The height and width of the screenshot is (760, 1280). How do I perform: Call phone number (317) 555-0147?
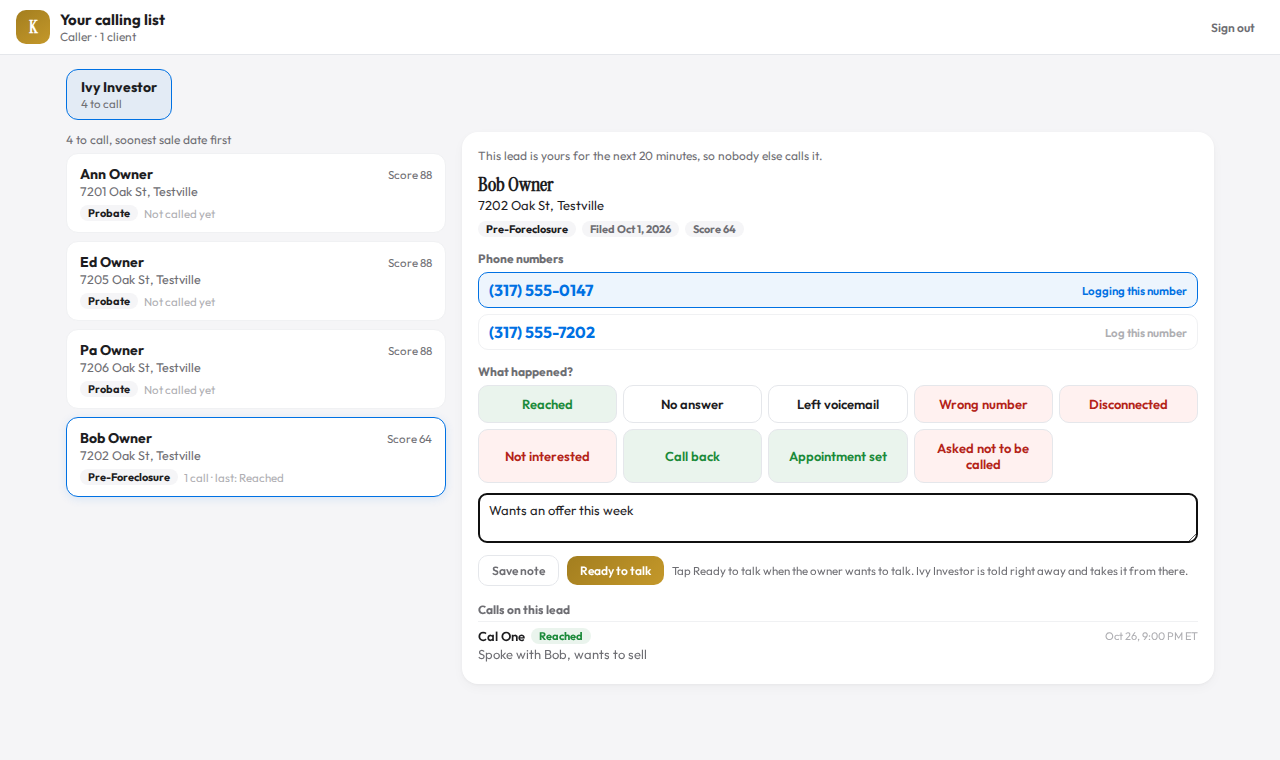[x=541, y=291]
